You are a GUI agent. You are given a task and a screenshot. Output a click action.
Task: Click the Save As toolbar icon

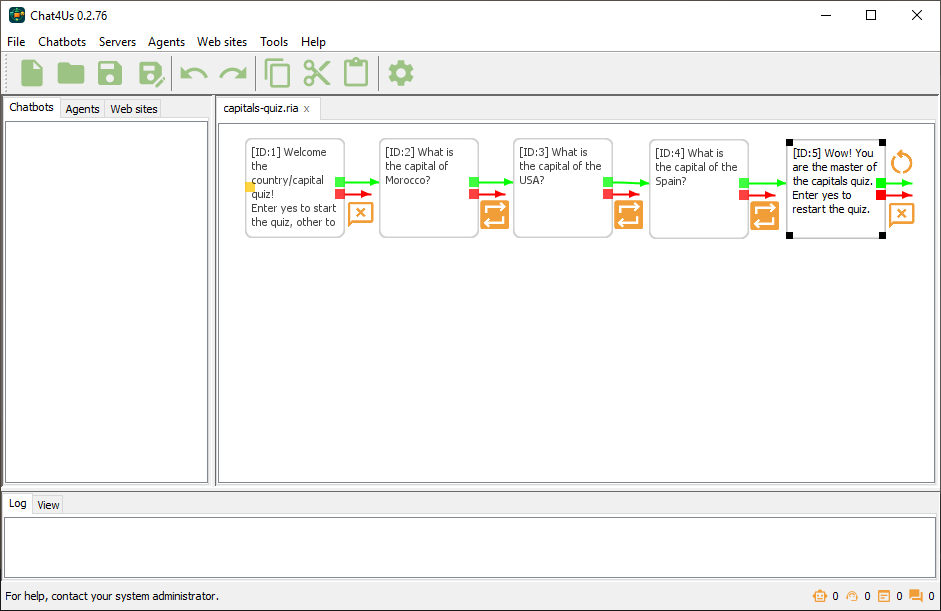tap(150, 73)
